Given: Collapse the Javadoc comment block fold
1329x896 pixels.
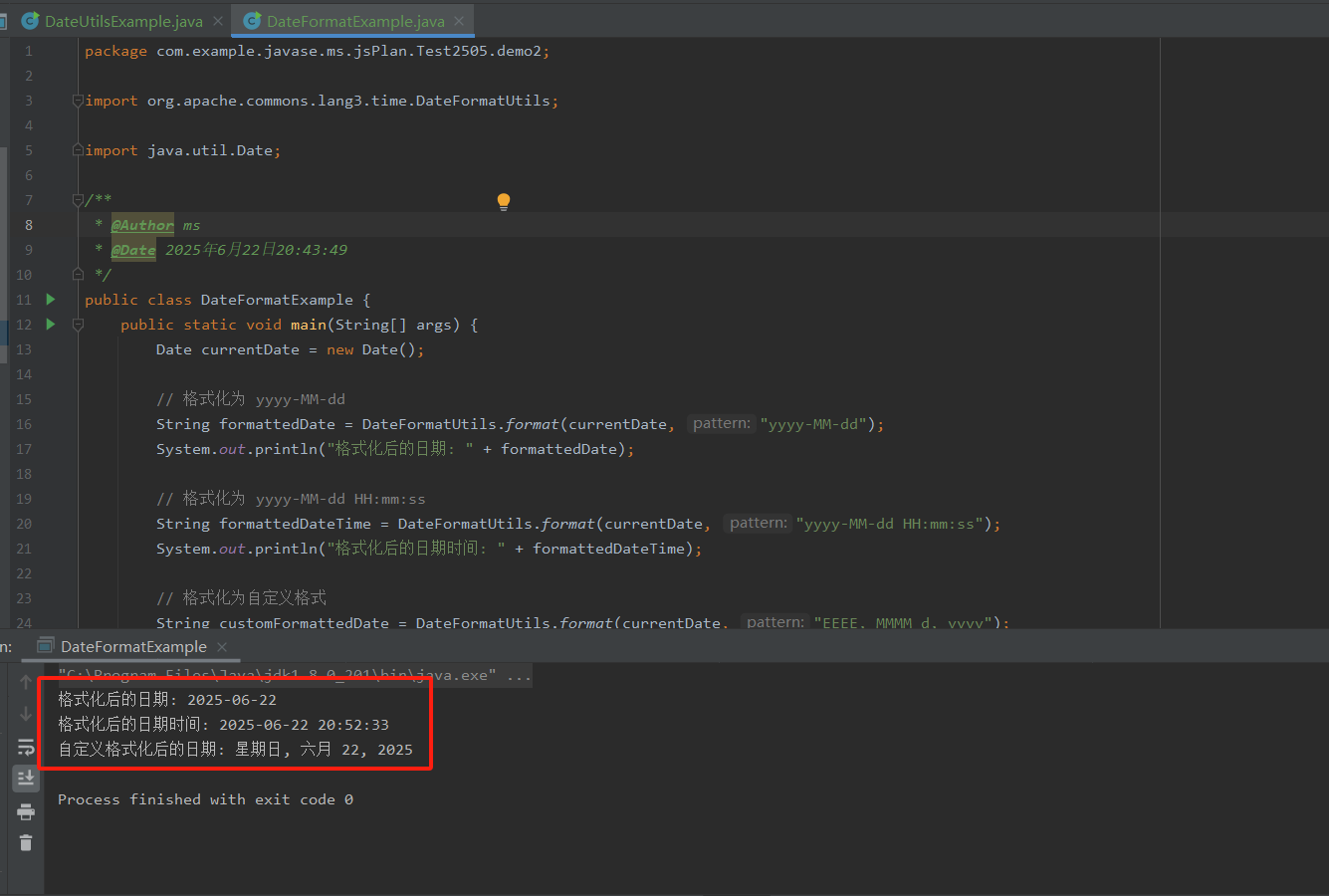Looking at the screenshot, I should click(78, 200).
